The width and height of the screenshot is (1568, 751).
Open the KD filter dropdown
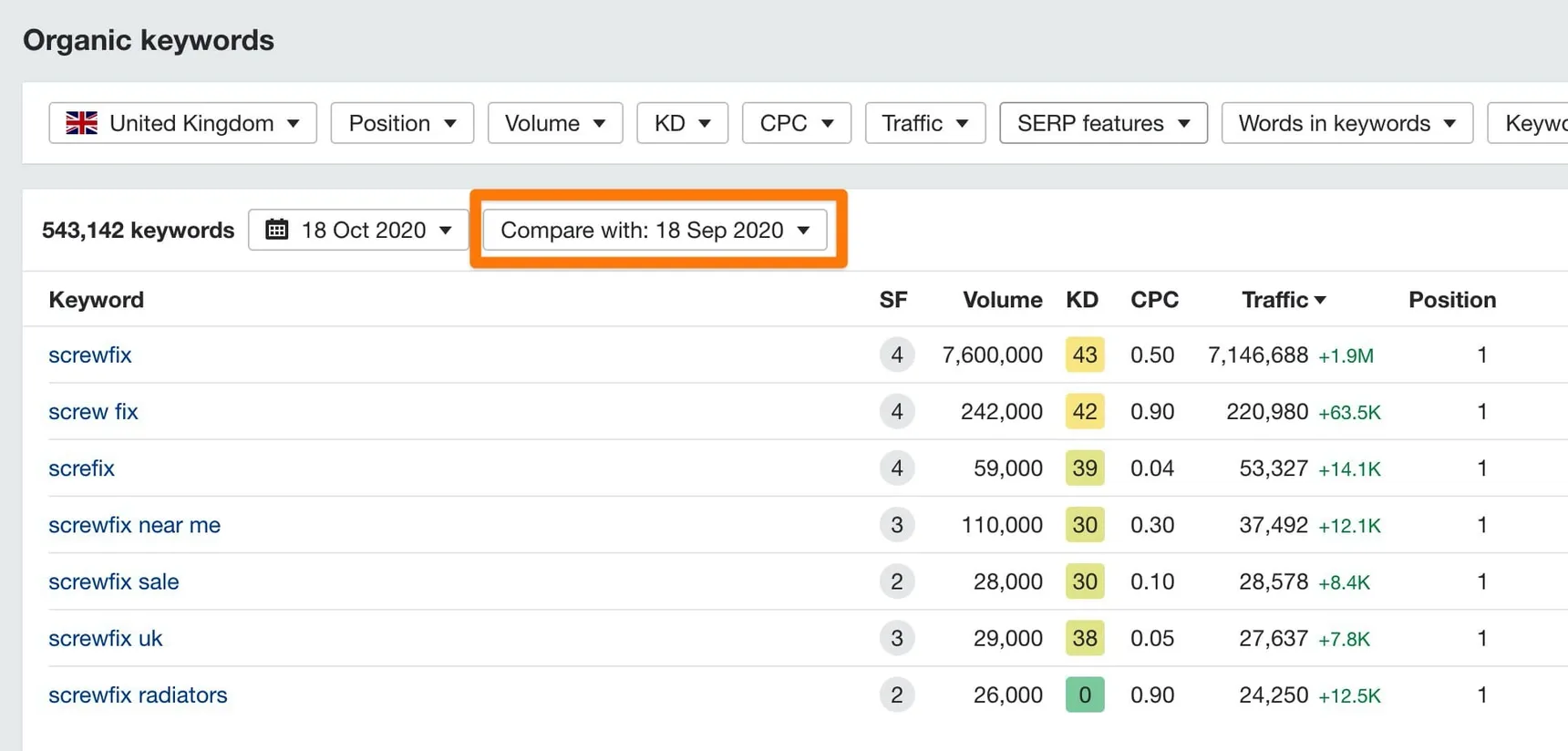point(682,123)
